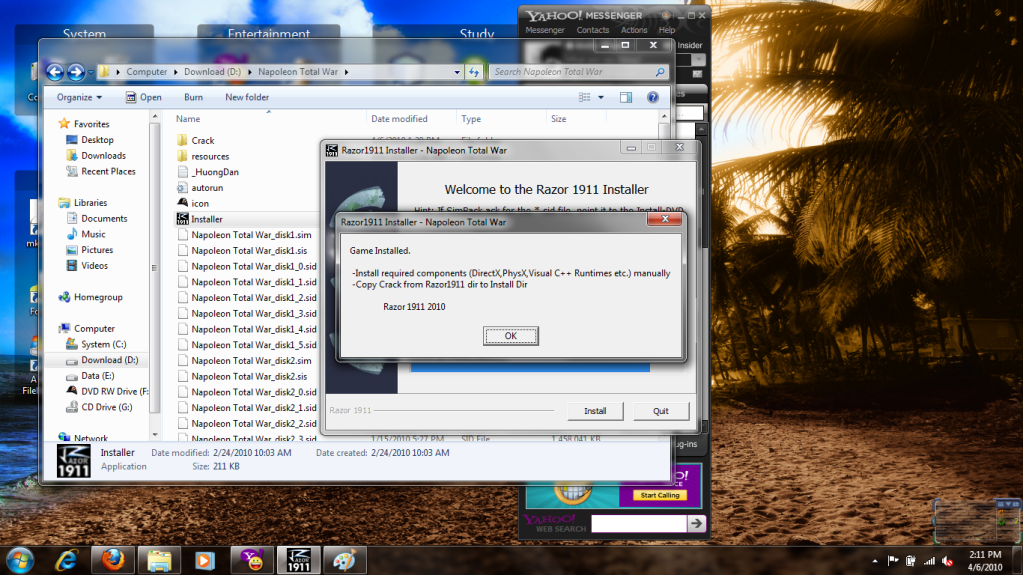Click OK in the Game Installed dialog
Viewport: 1023px width, 575px height.
coord(510,336)
